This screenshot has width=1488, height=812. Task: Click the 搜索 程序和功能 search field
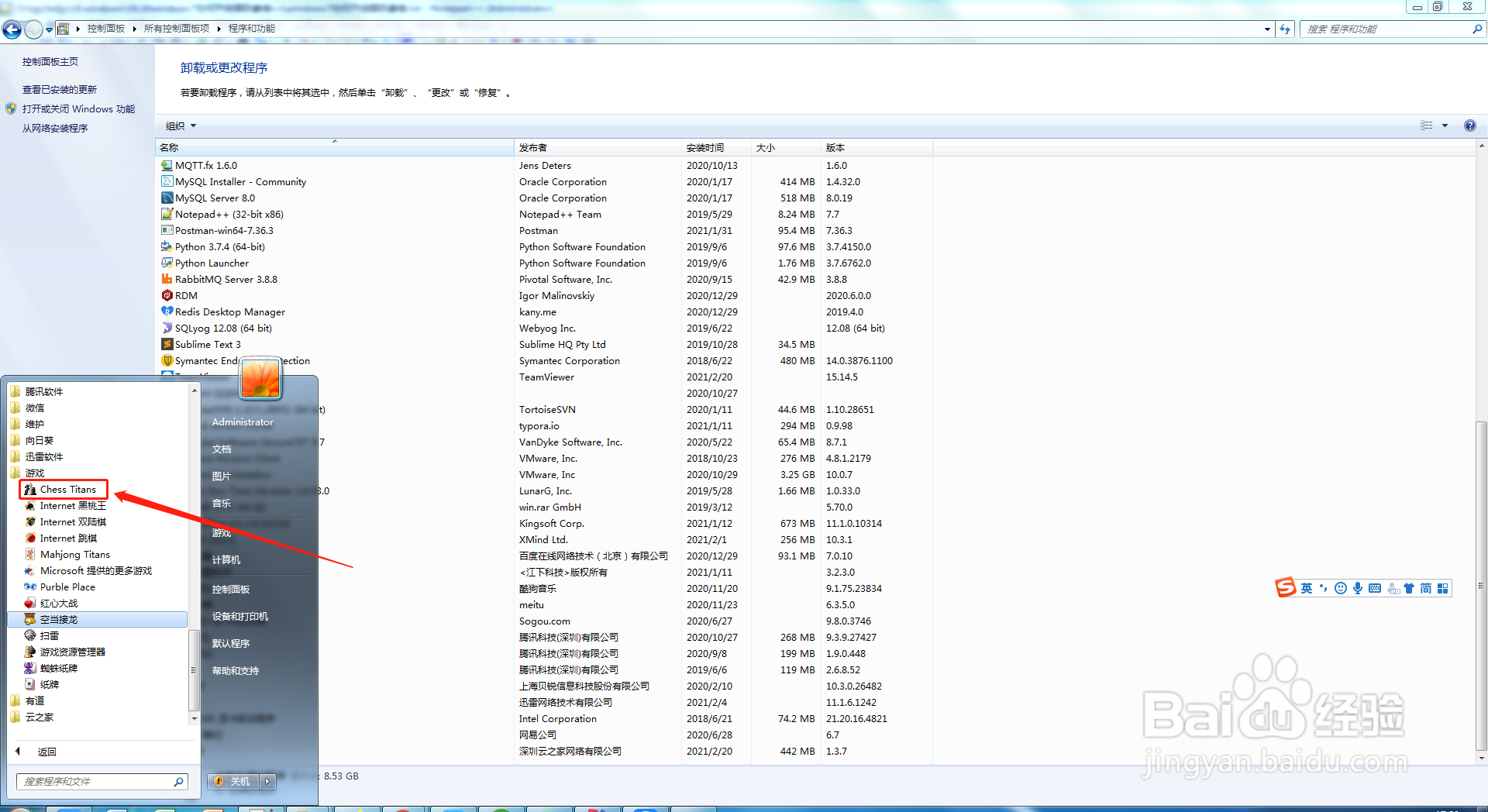tap(1392, 29)
